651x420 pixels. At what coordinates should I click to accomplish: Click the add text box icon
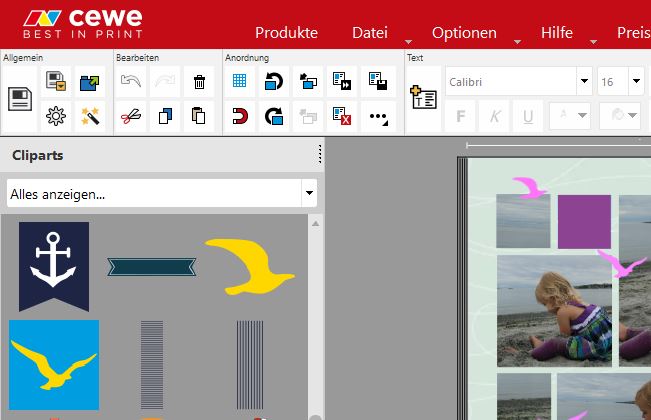(x=423, y=97)
